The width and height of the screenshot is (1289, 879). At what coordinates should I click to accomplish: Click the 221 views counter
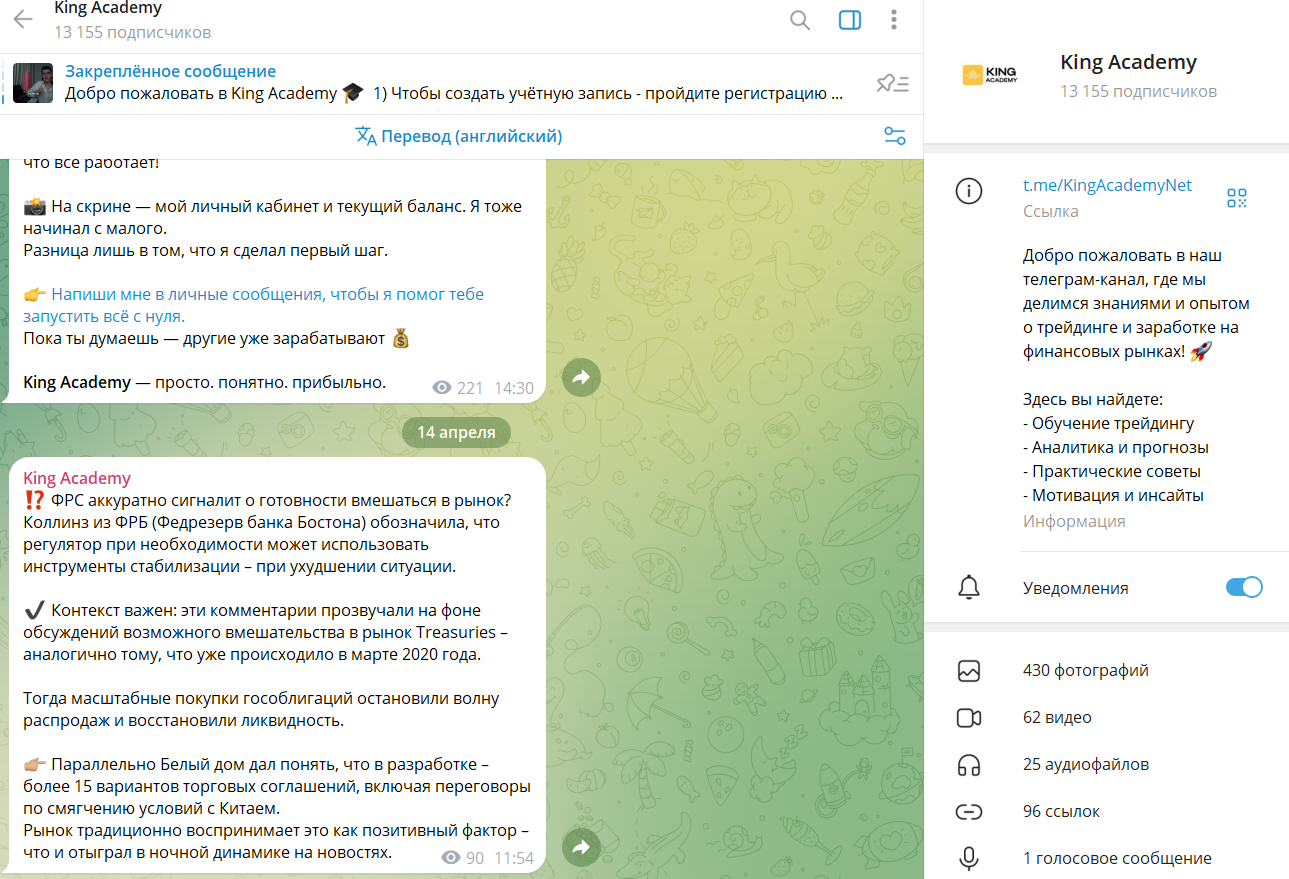[x=458, y=388]
